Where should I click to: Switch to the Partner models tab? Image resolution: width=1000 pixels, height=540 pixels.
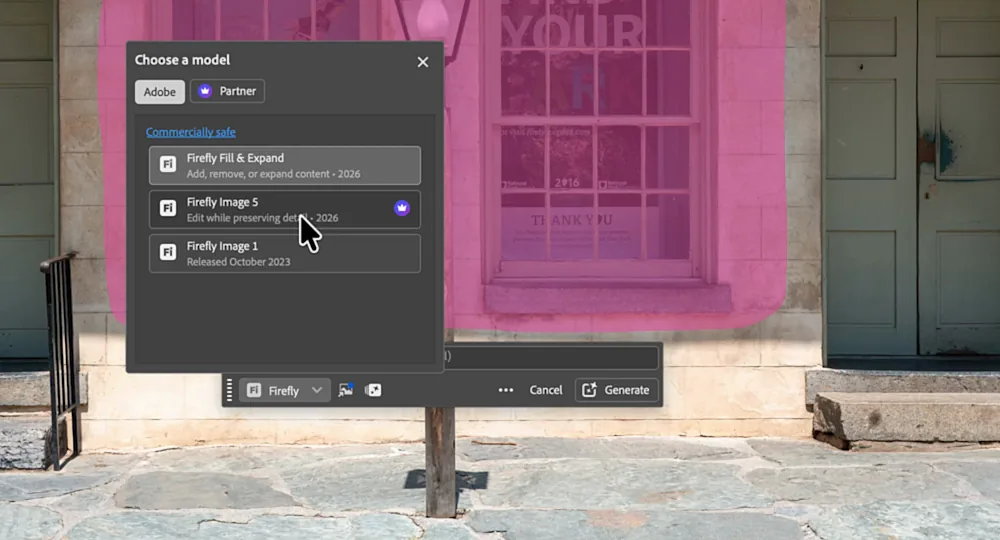coord(228,91)
